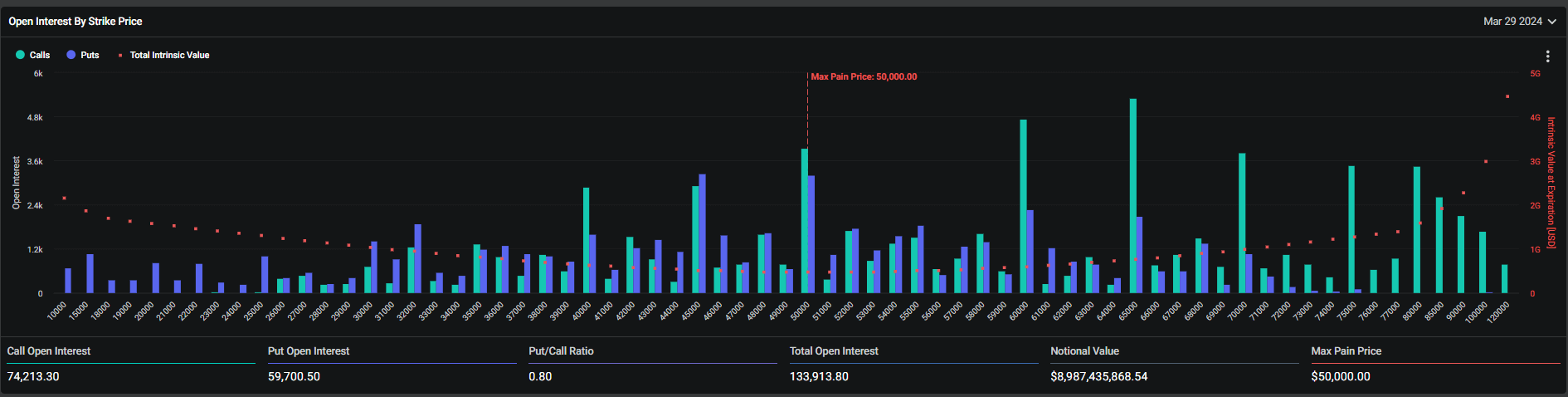Viewport: 1568px width, 397px height.
Task: Select the tallest Calls bar at 65000 strike
Action: pyautogui.click(x=1132, y=195)
